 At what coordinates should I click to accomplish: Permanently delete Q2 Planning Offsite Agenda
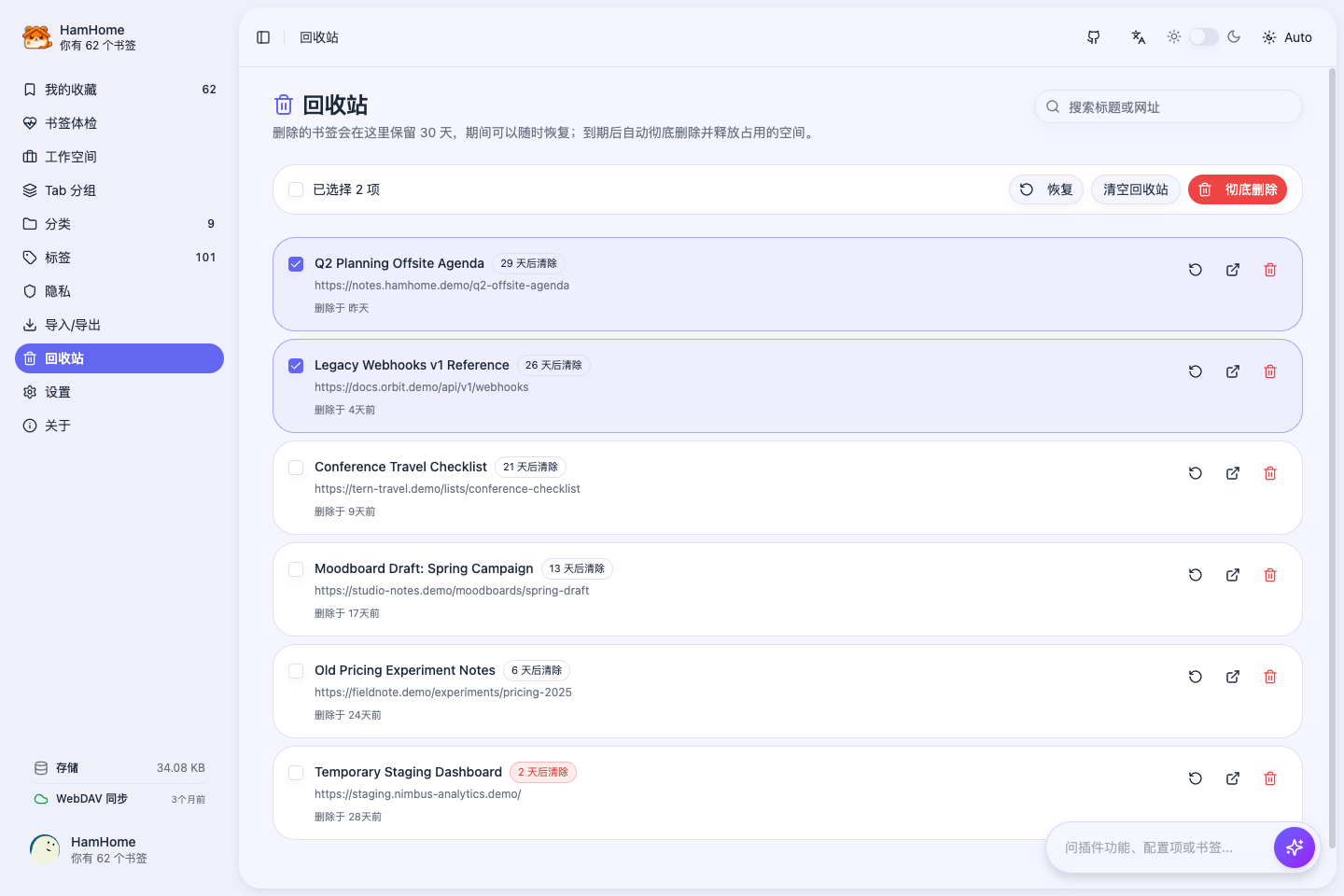1270,270
